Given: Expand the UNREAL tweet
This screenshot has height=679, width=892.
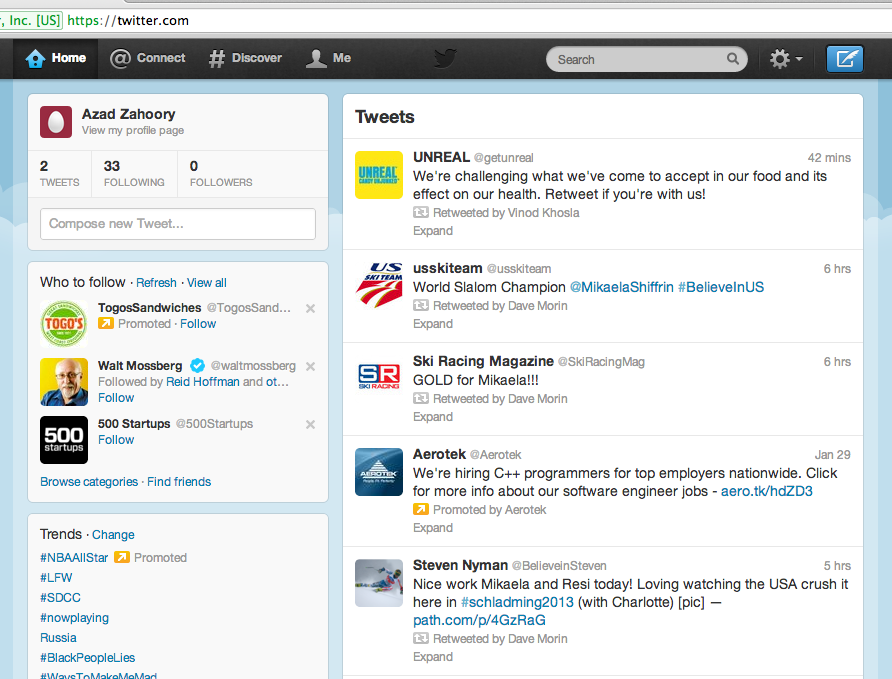Looking at the screenshot, I should point(433,231).
